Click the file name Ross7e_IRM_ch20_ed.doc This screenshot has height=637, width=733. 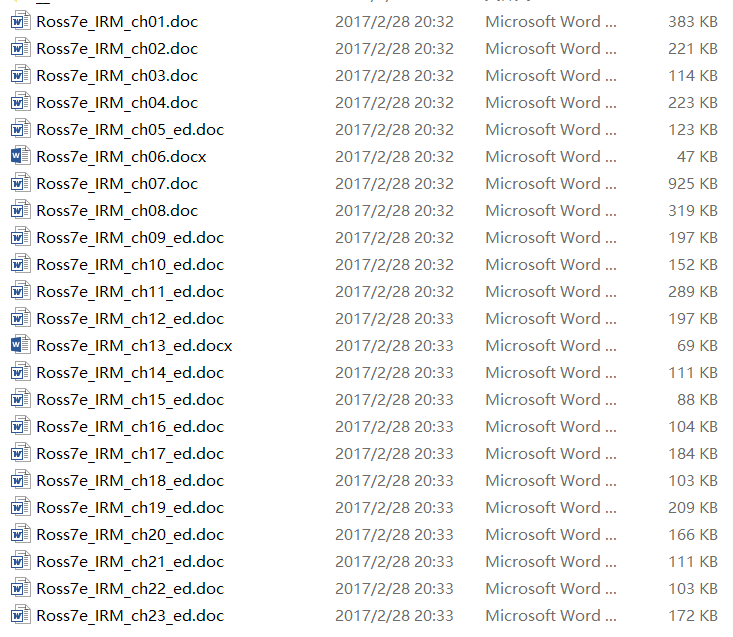[x=130, y=535]
